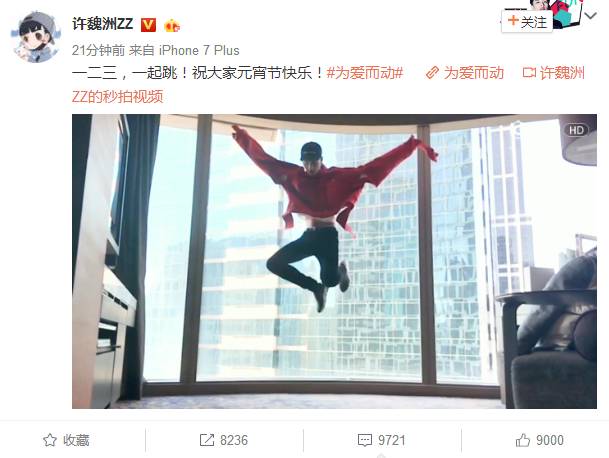Image resolution: width=609 pixels, height=458 pixels.
Task: Play the jumping man video thumbnail
Action: tap(334, 261)
